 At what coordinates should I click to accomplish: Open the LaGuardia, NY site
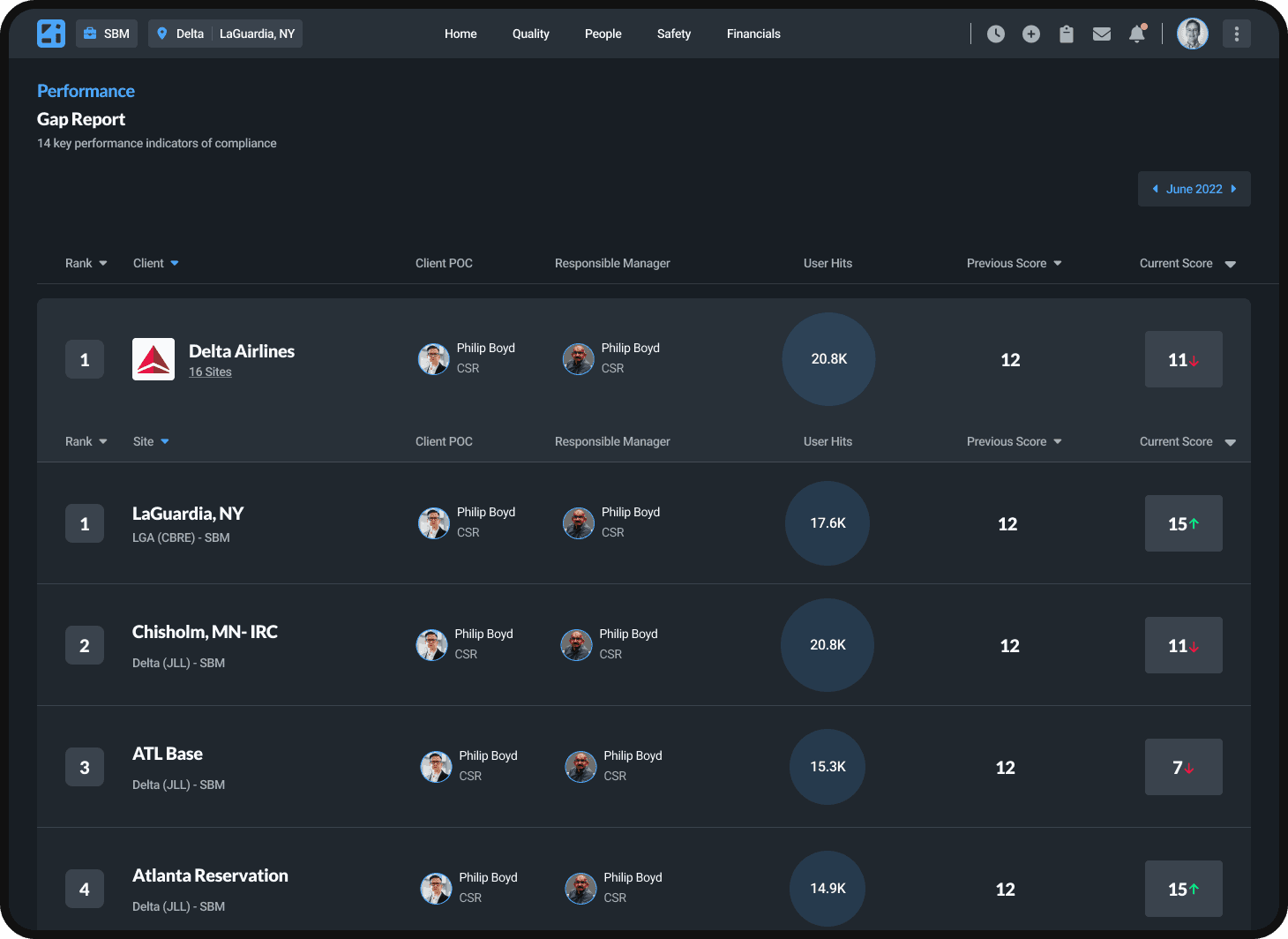[188, 514]
